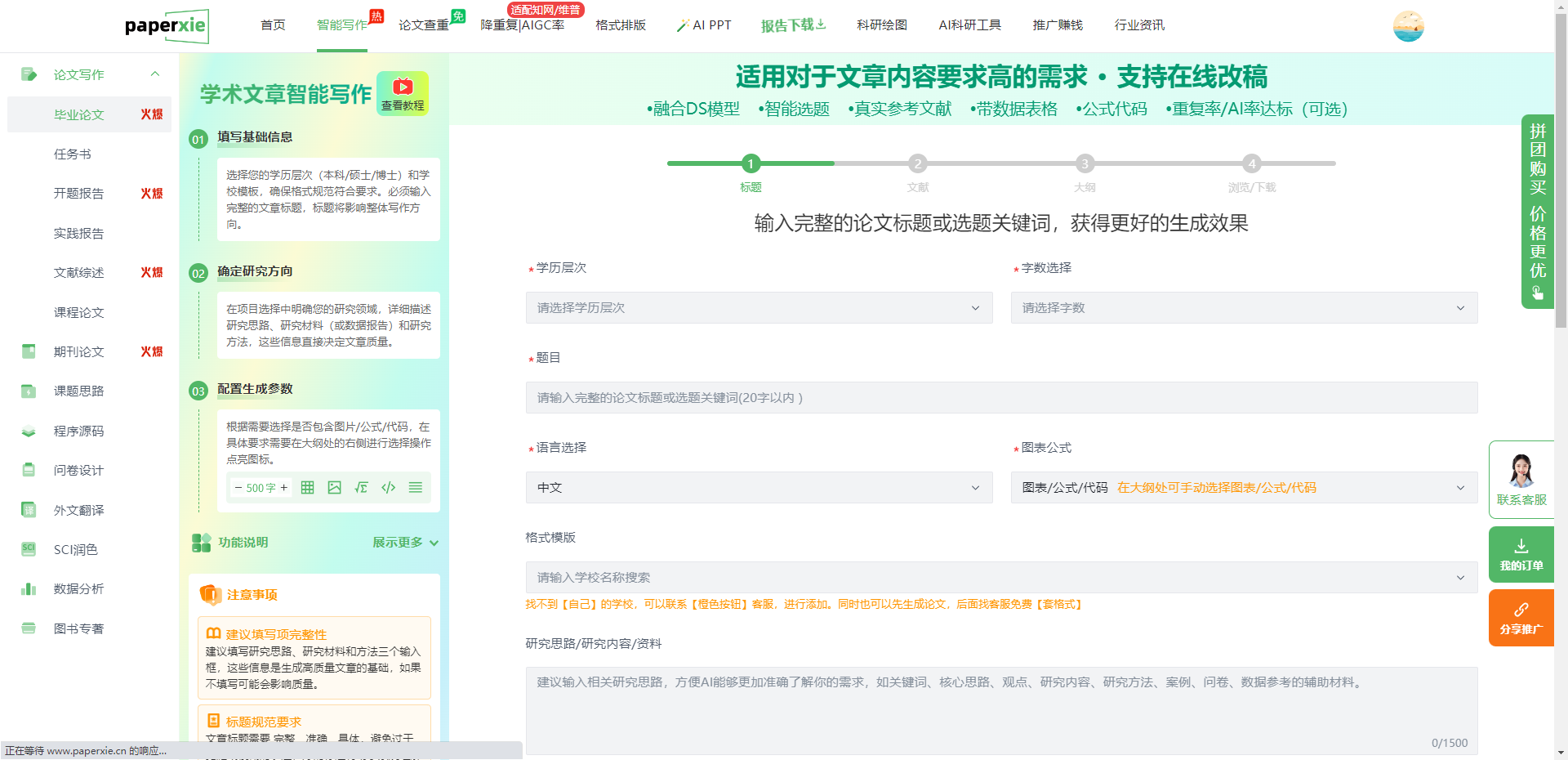
Task: Click the table icon in generation parameters
Action: tap(307, 488)
